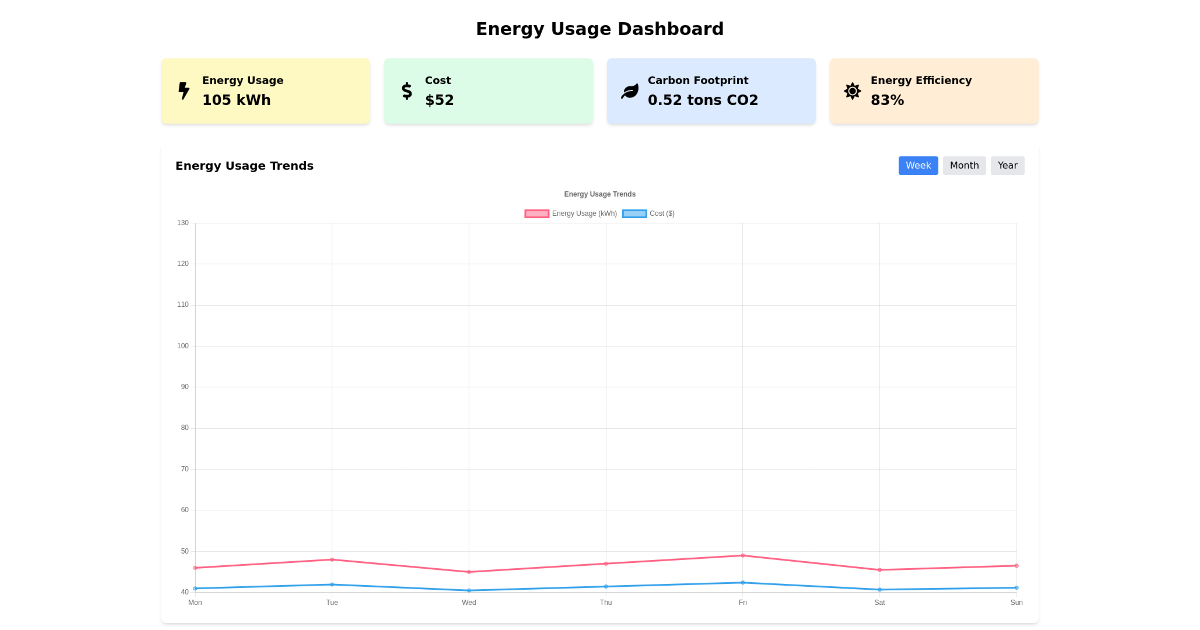The width and height of the screenshot is (1200, 630).
Task: Toggle the Cost ($) legend entry
Action: click(655, 213)
